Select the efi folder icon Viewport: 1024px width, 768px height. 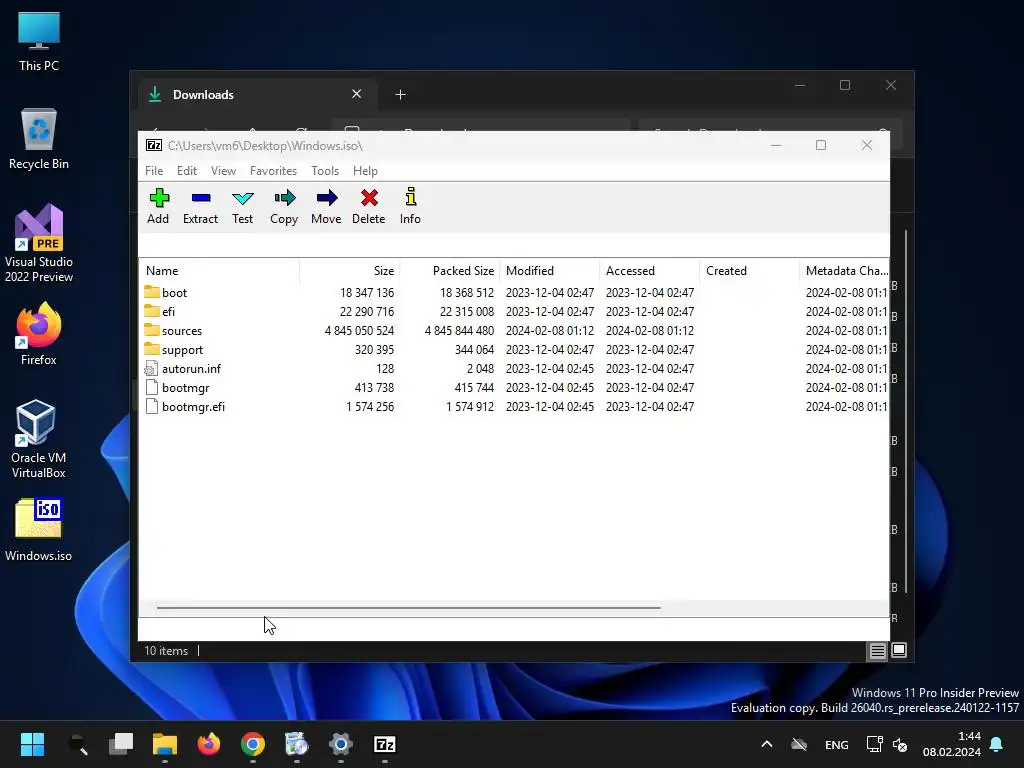(x=152, y=311)
